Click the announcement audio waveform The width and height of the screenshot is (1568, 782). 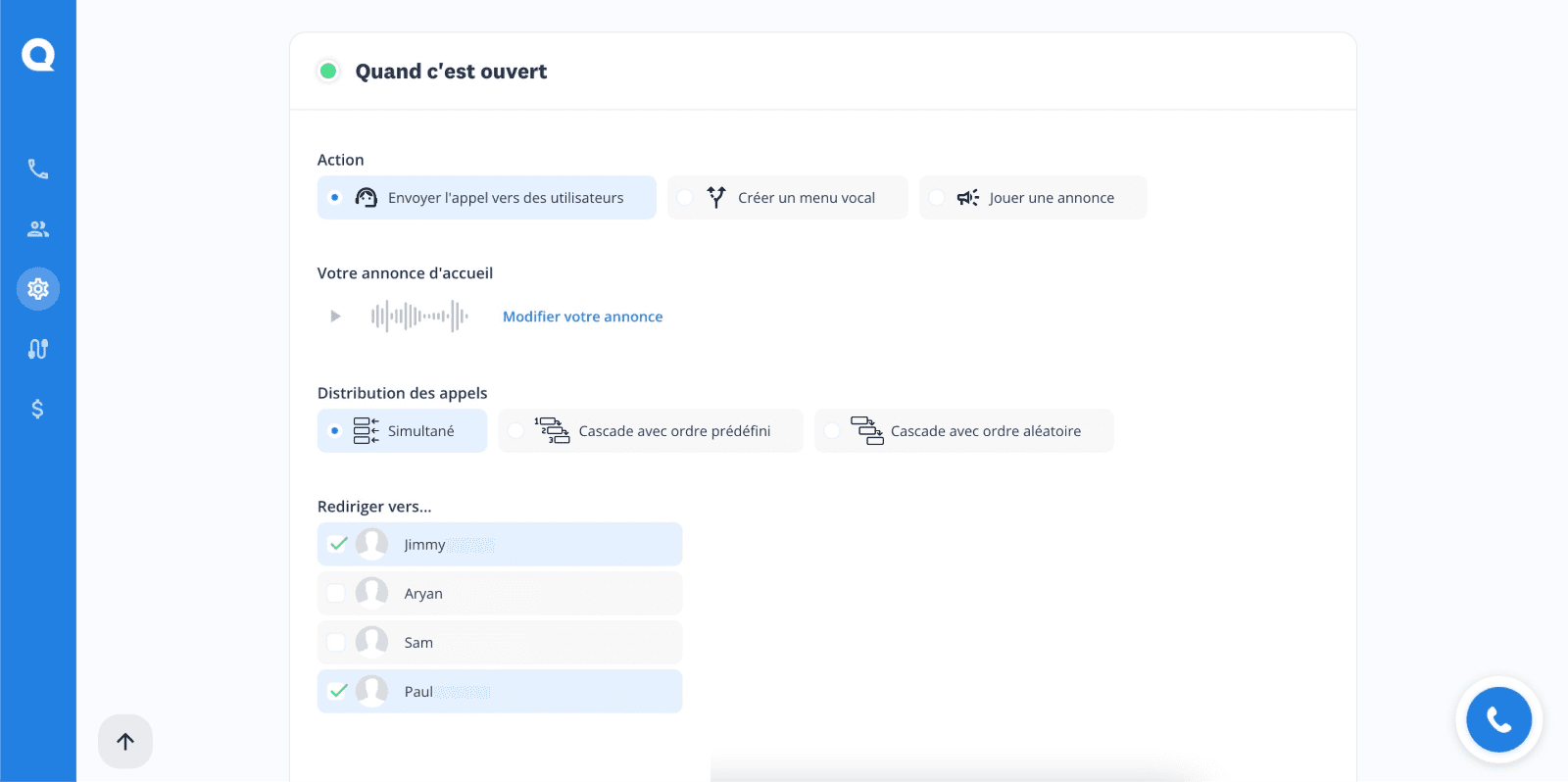[419, 317]
